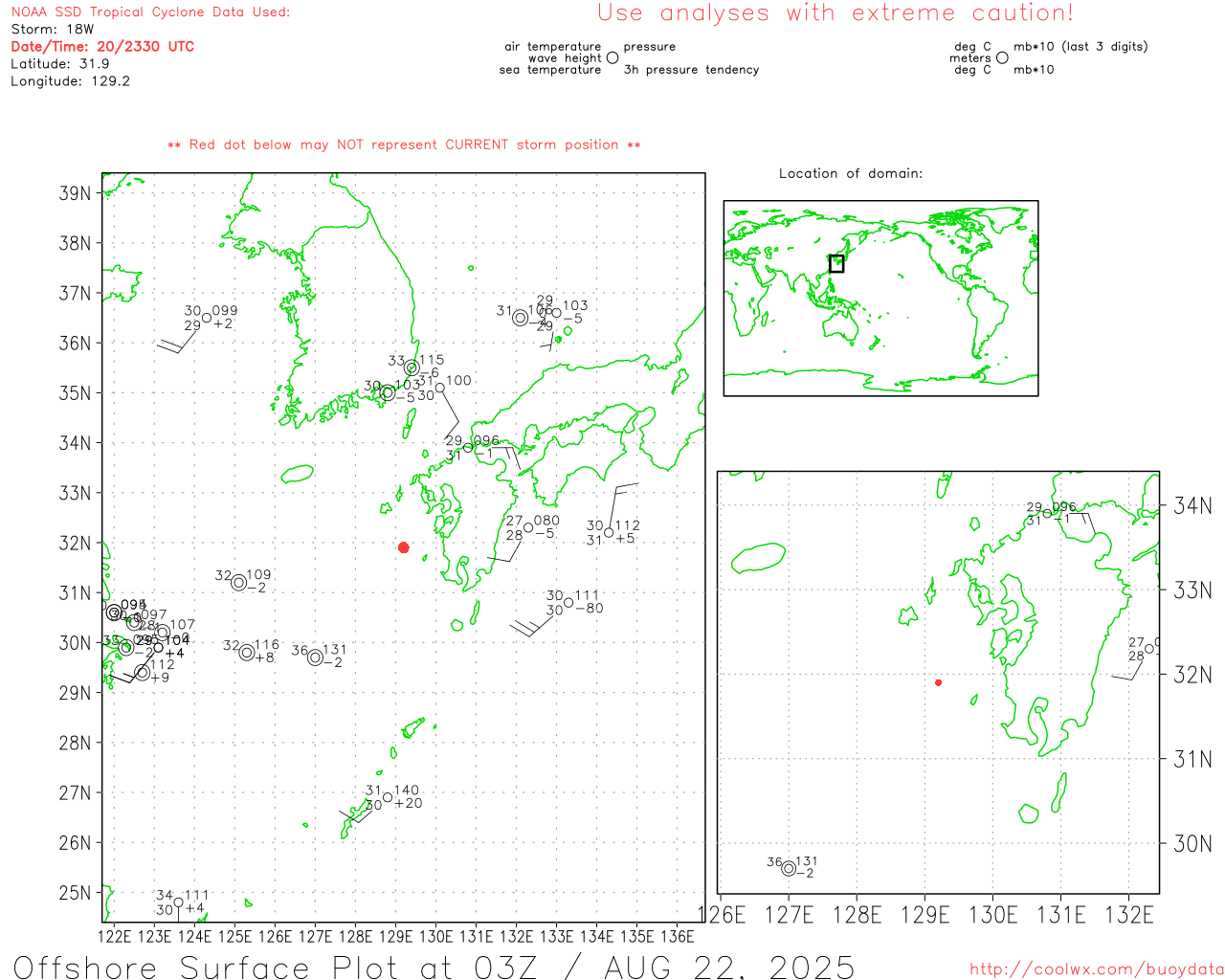Click the '136E' longitude label
Image resolution: width=1225 pixels, height=980 pixels.
(x=678, y=936)
